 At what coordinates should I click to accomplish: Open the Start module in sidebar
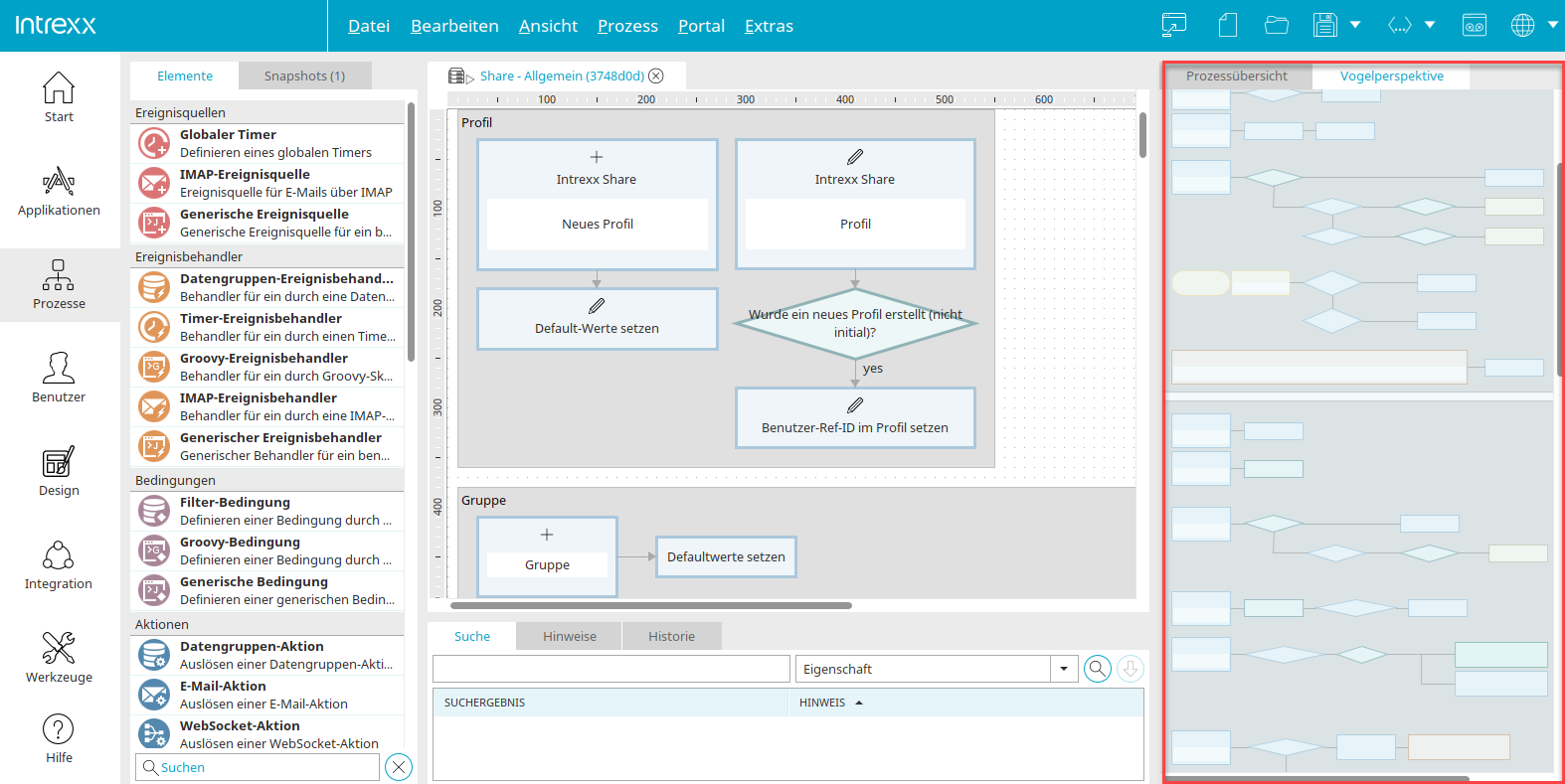point(59,97)
